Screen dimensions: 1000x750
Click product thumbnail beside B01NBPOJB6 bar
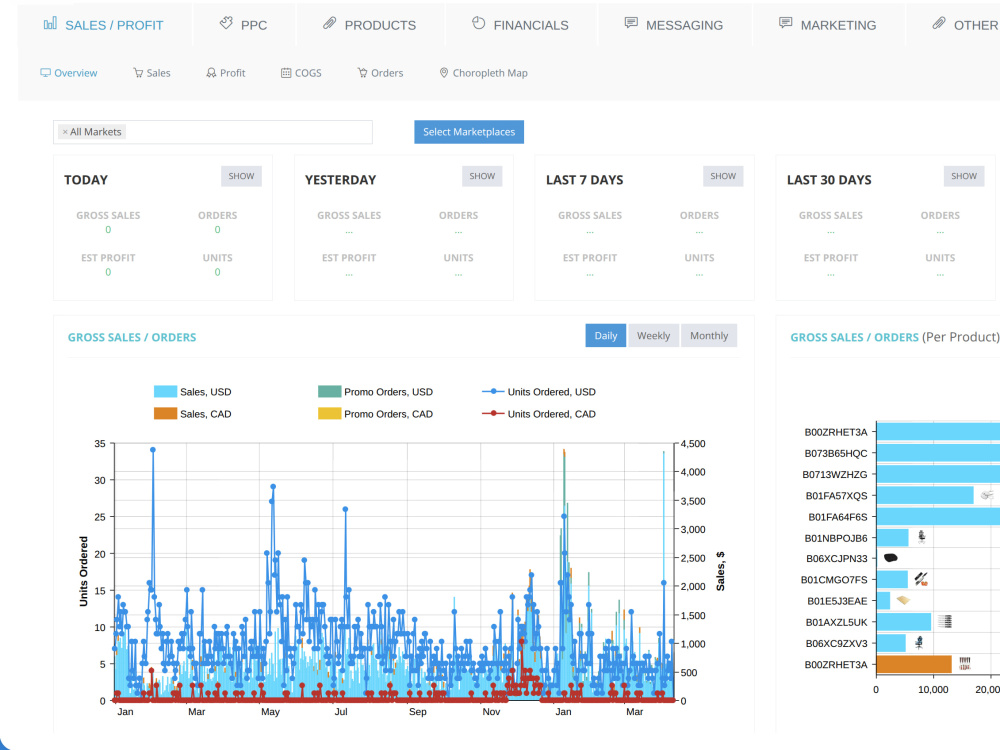click(x=922, y=537)
